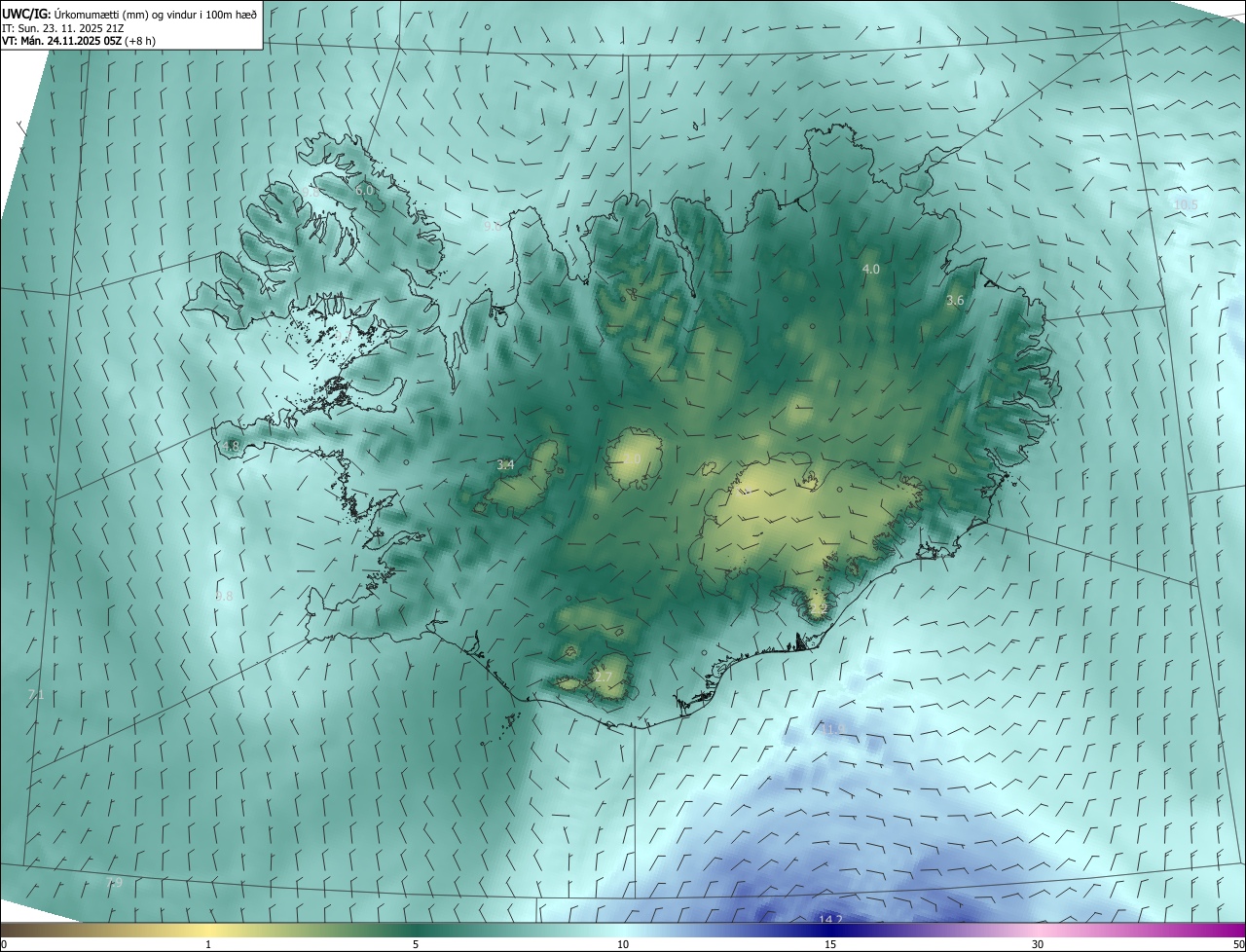The image size is (1246, 952).
Task: Click the initial time line "IT: Sun. 23. 11. 2025 21Z"
Action: 62,28
